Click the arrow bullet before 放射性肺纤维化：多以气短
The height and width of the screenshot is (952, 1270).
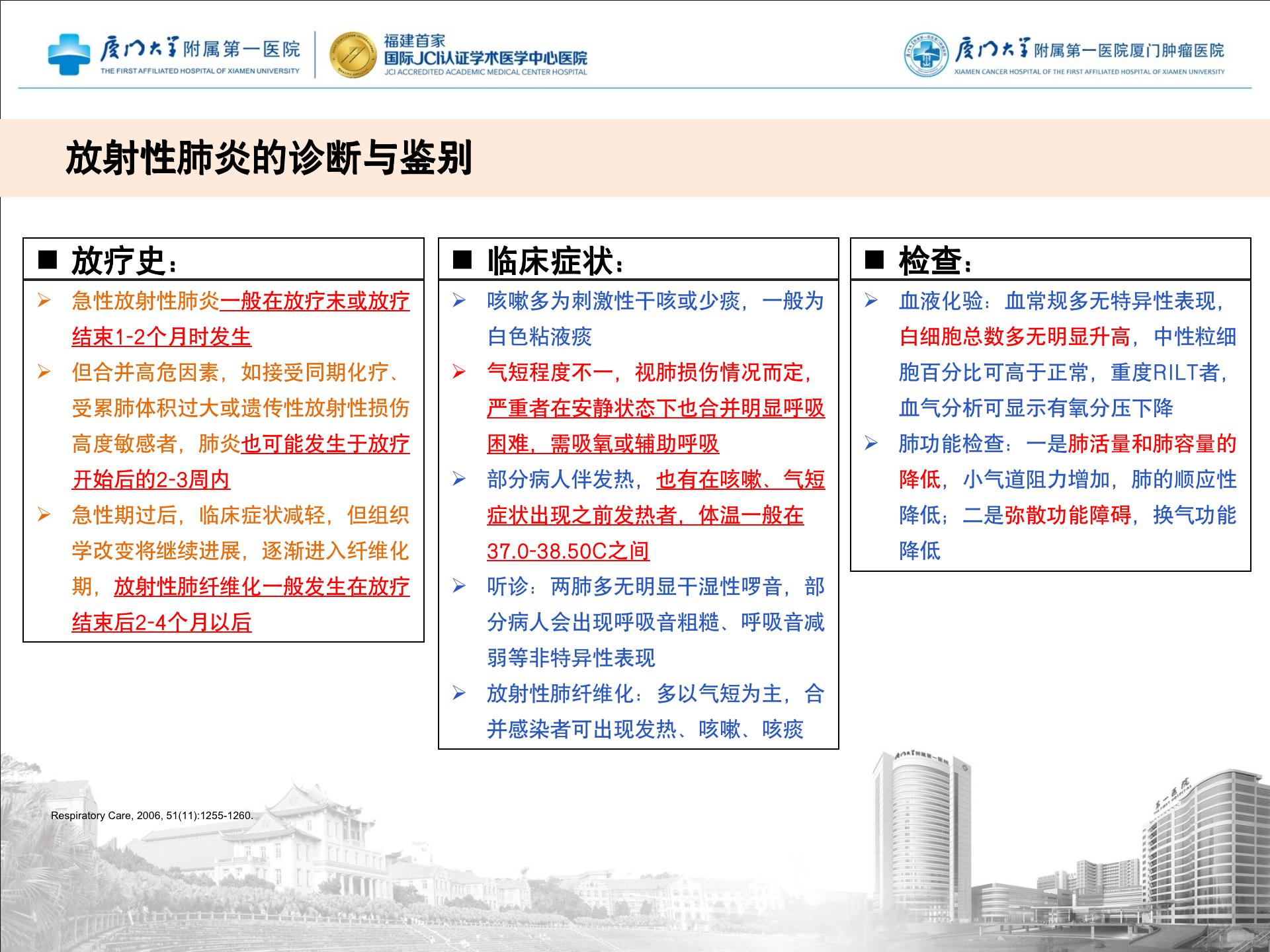[459, 694]
